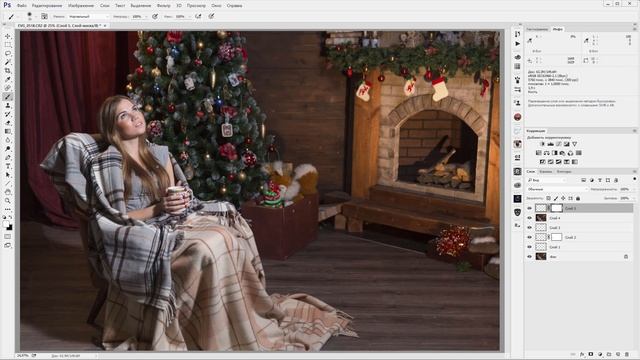Open the Редактирование menu
The height and width of the screenshot is (360, 640).
tap(47, 6)
